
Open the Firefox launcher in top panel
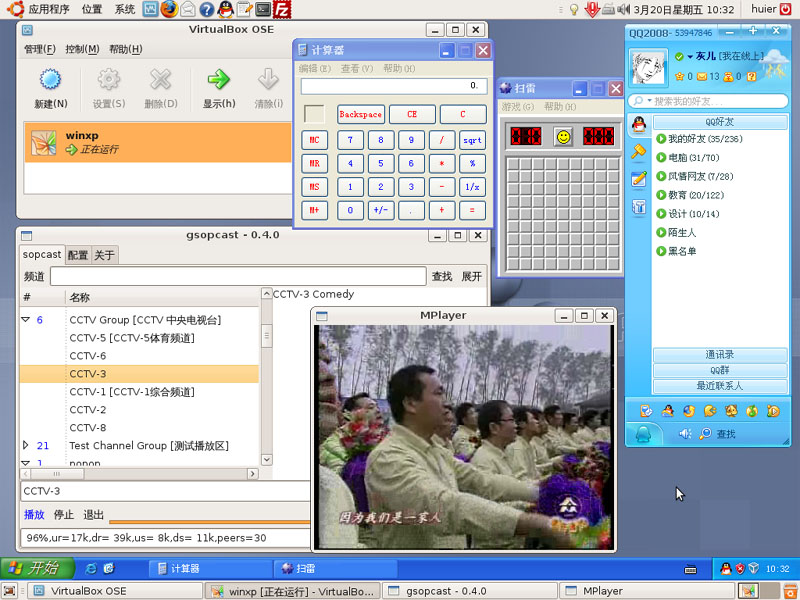169,9
